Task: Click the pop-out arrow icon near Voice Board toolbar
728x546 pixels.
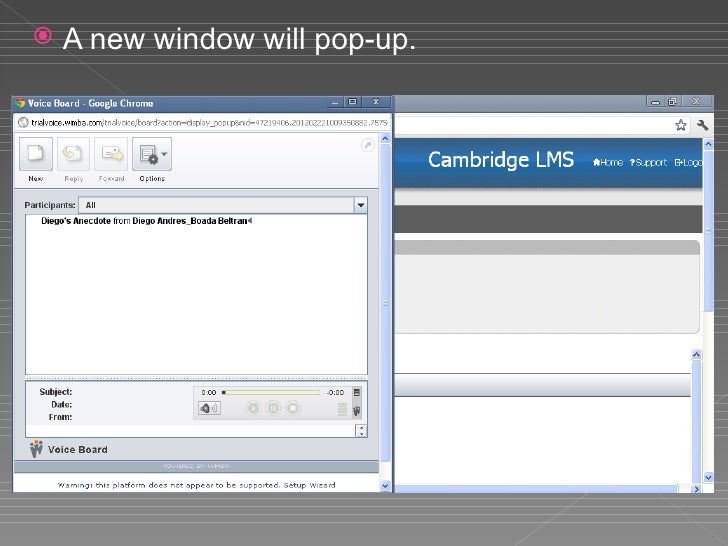Action: point(368,145)
